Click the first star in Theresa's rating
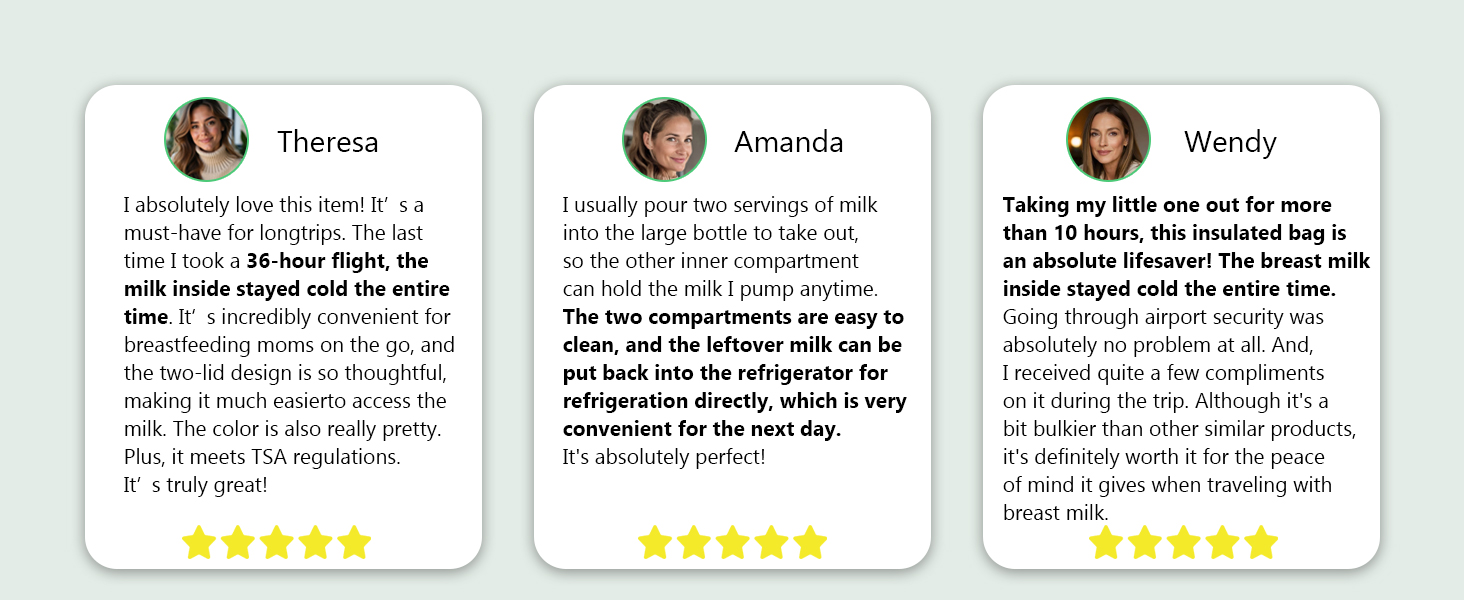Screen dimensions: 1464x600 (199, 542)
